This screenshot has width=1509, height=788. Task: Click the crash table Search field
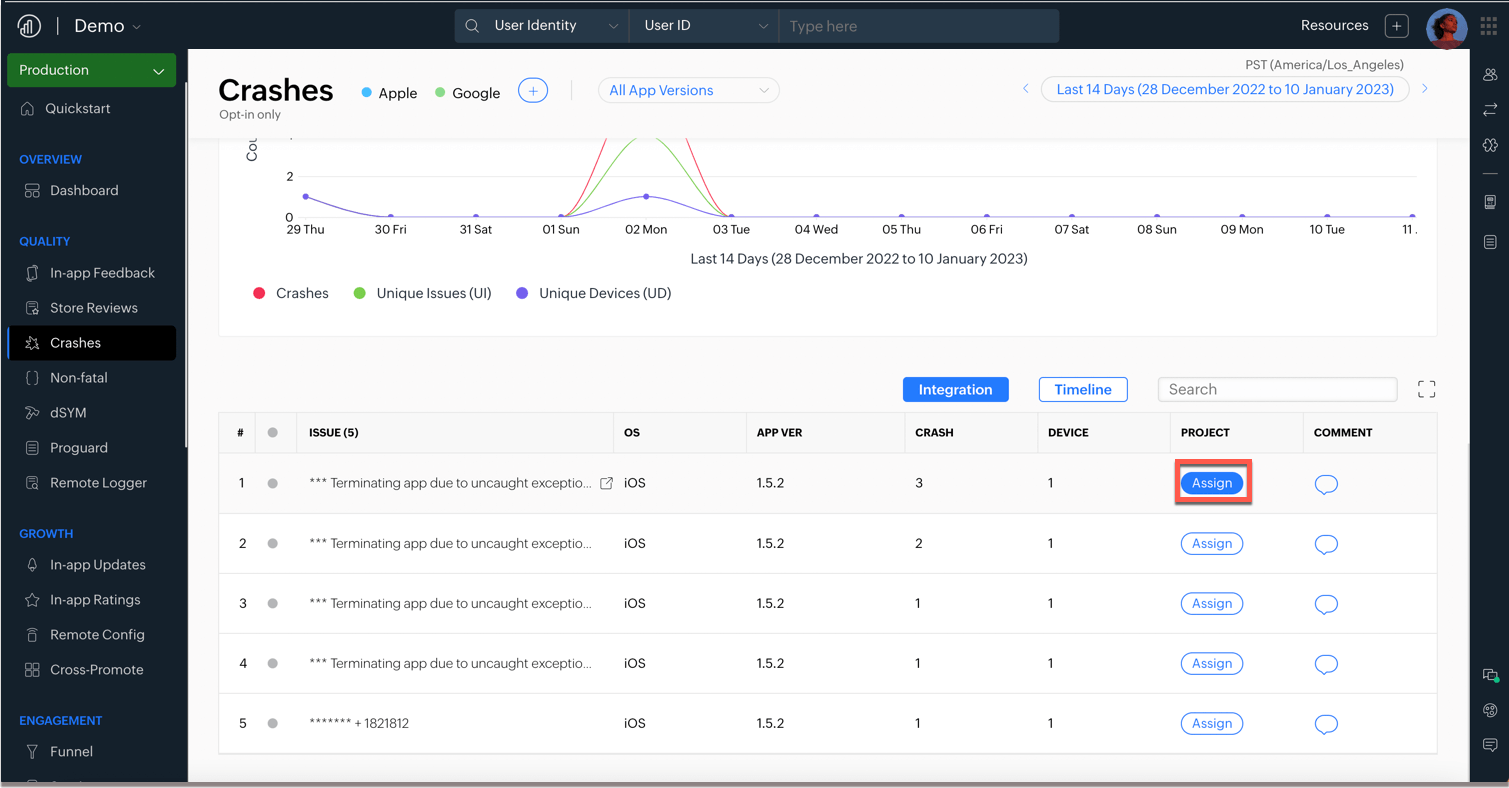pos(1276,390)
